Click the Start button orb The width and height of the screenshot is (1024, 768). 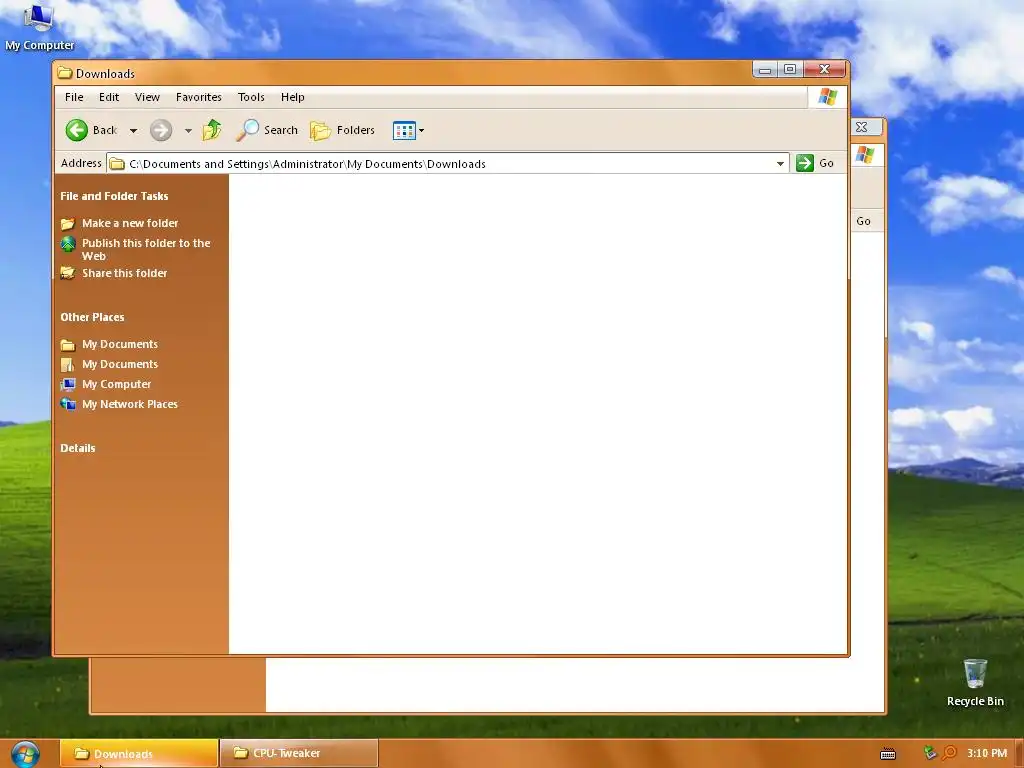(25, 754)
